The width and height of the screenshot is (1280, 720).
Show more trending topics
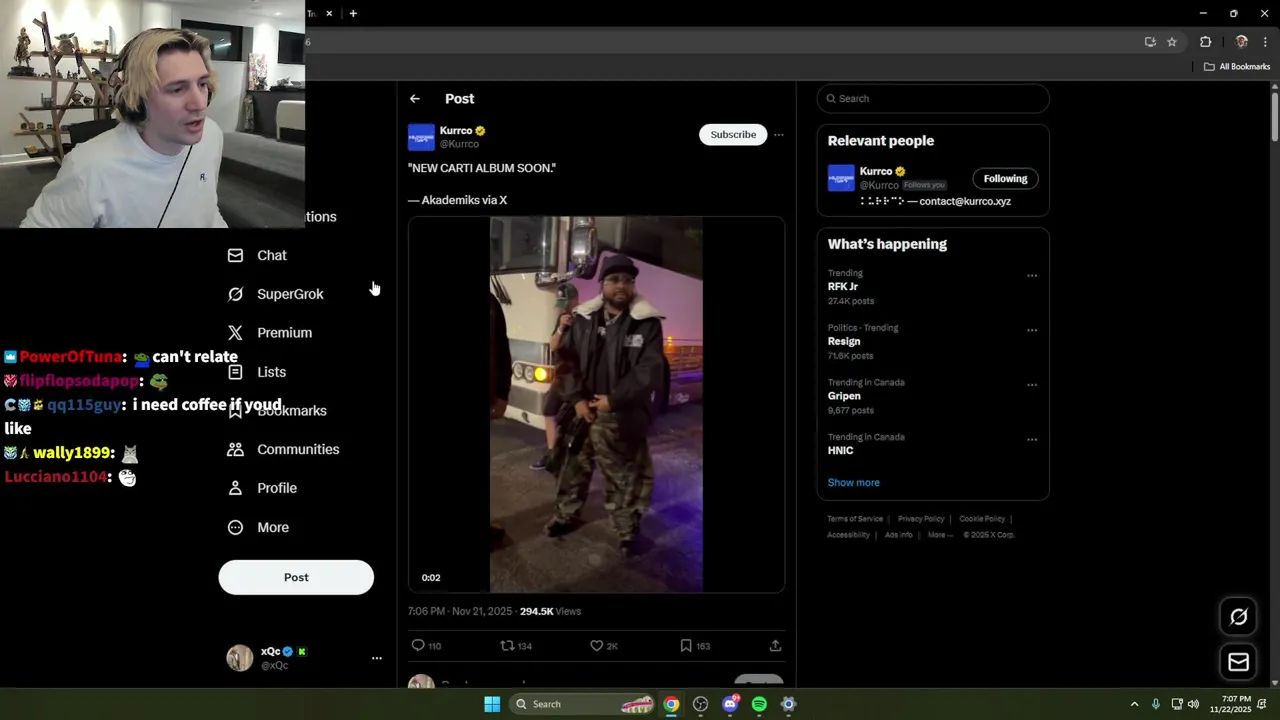point(853,482)
